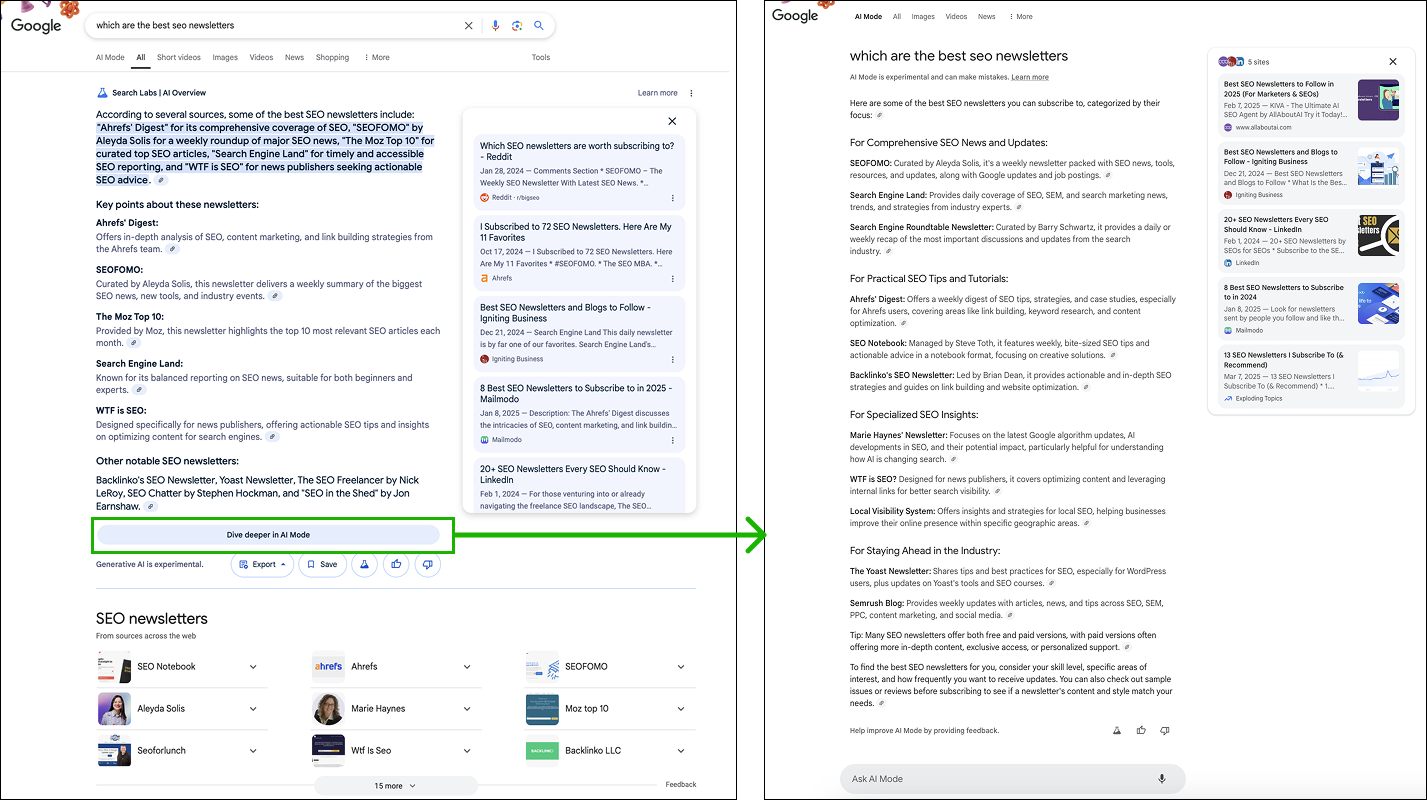1427x800 pixels.
Task: Click the link icon after the Ahrefs' Digest description
Action: click(173, 249)
